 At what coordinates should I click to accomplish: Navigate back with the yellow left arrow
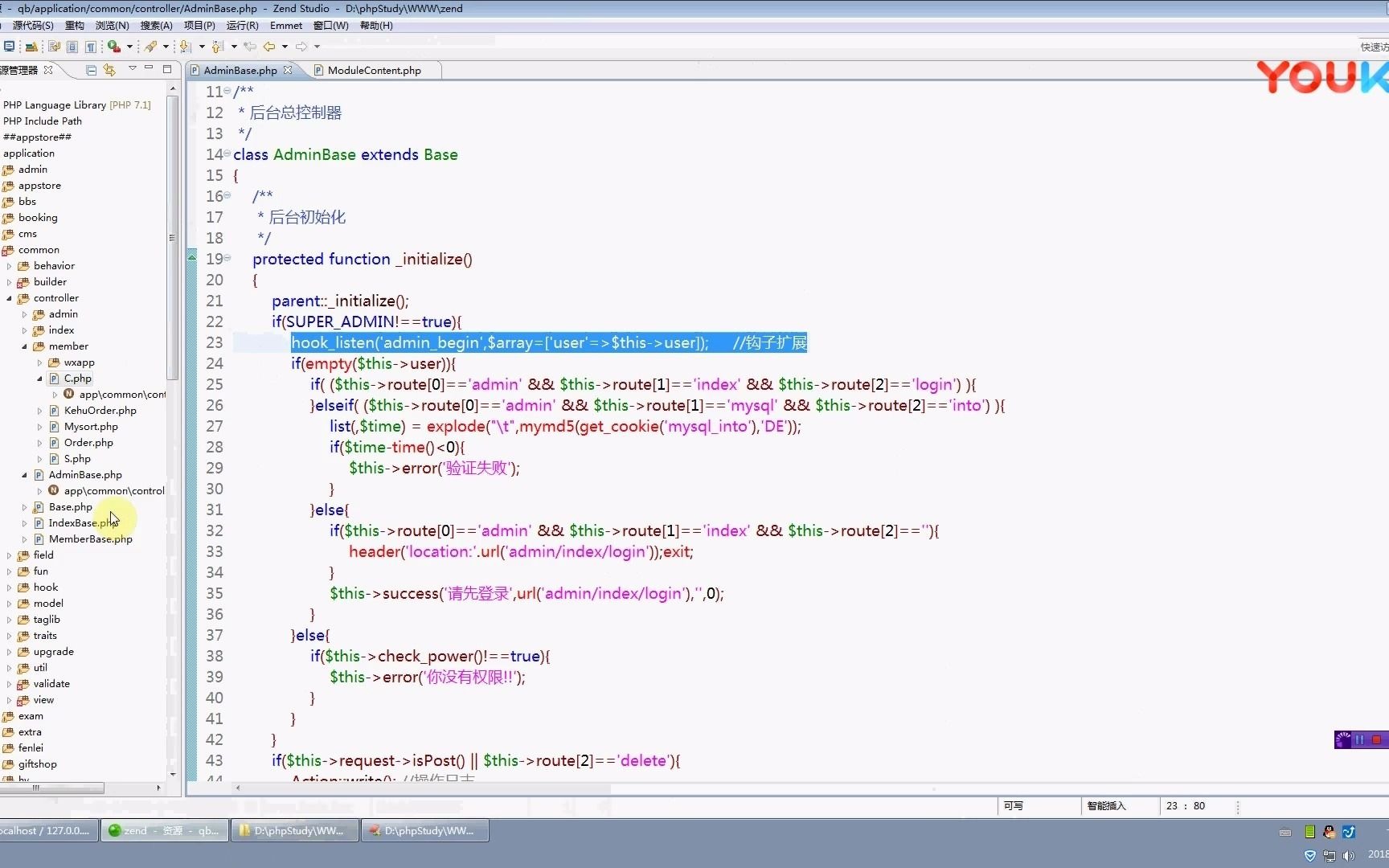(x=270, y=47)
